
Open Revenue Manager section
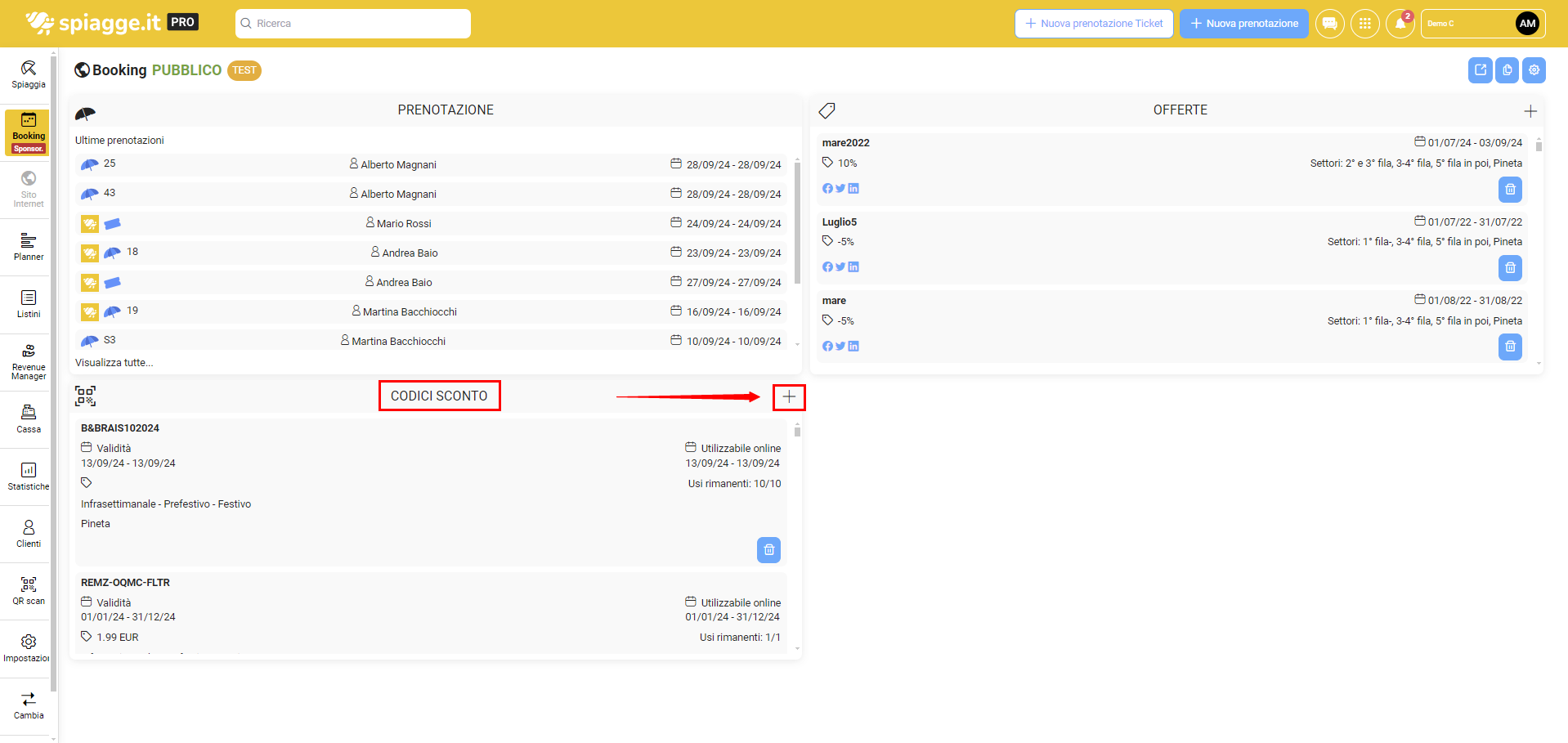pyautogui.click(x=29, y=362)
